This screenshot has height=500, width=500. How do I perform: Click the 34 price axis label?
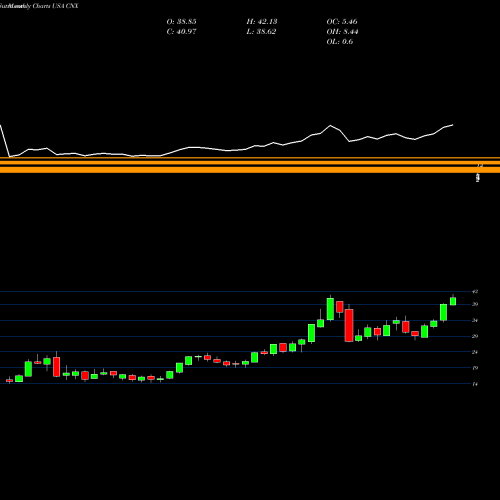point(475,320)
